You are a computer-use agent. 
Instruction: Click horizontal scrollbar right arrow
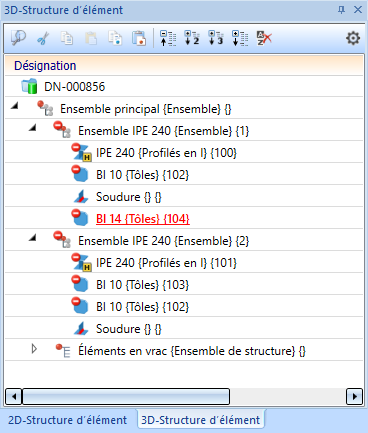pos(354,397)
